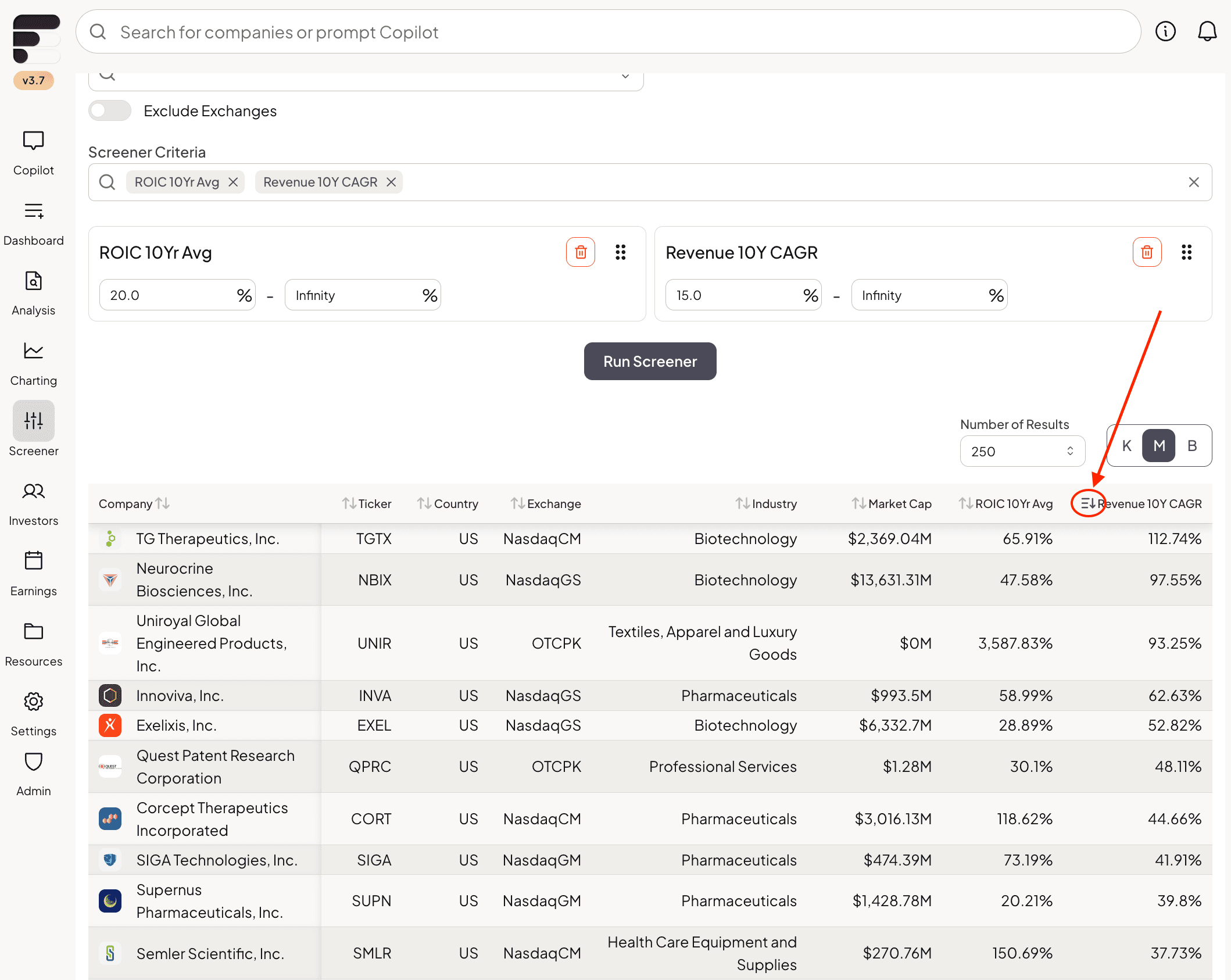Delete the Revenue 10Y CAGR criterion
This screenshot has width=1231, height=980.
point(1147,252)
